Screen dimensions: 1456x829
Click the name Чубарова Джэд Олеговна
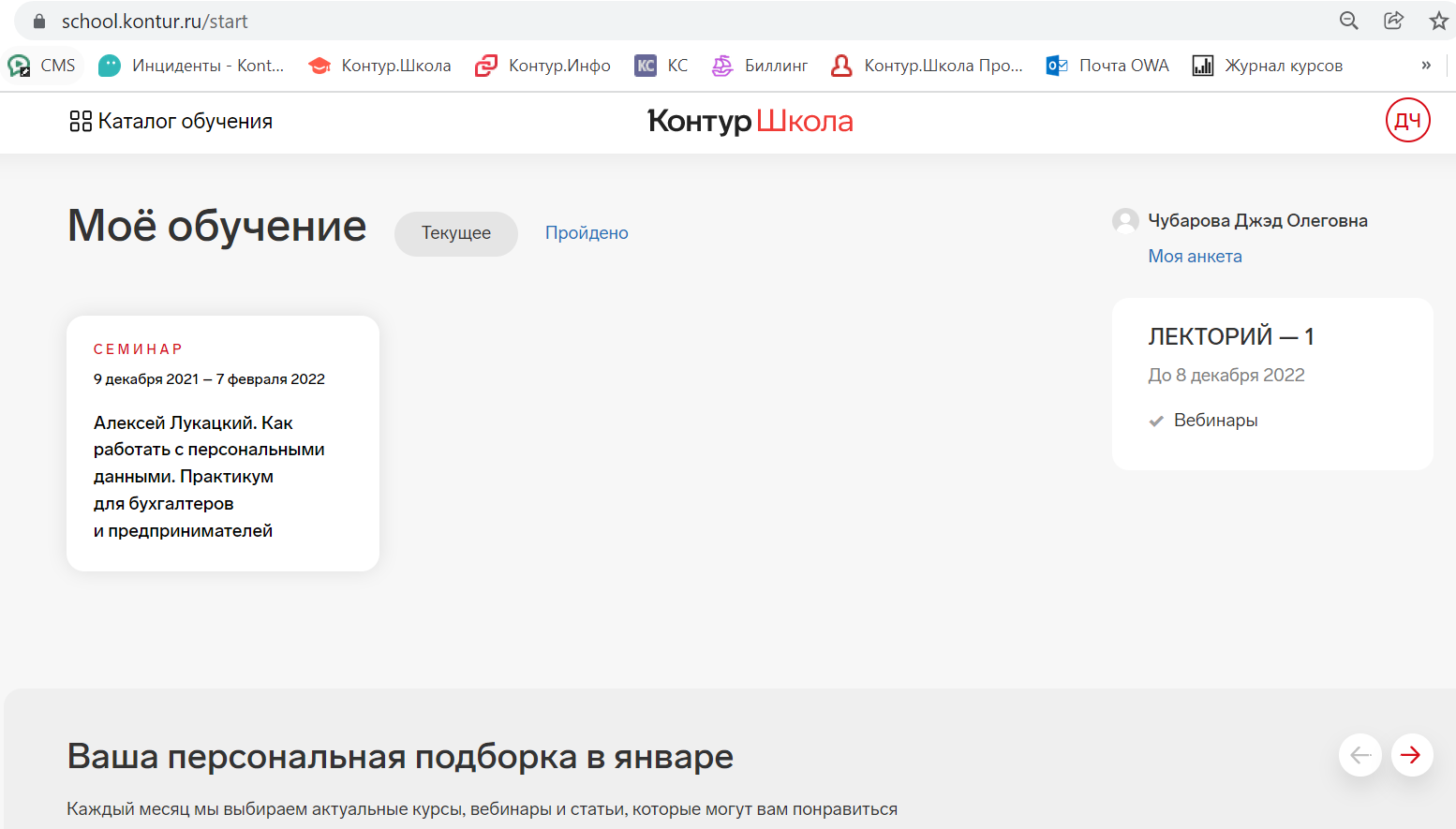[x=1257, y=221]
